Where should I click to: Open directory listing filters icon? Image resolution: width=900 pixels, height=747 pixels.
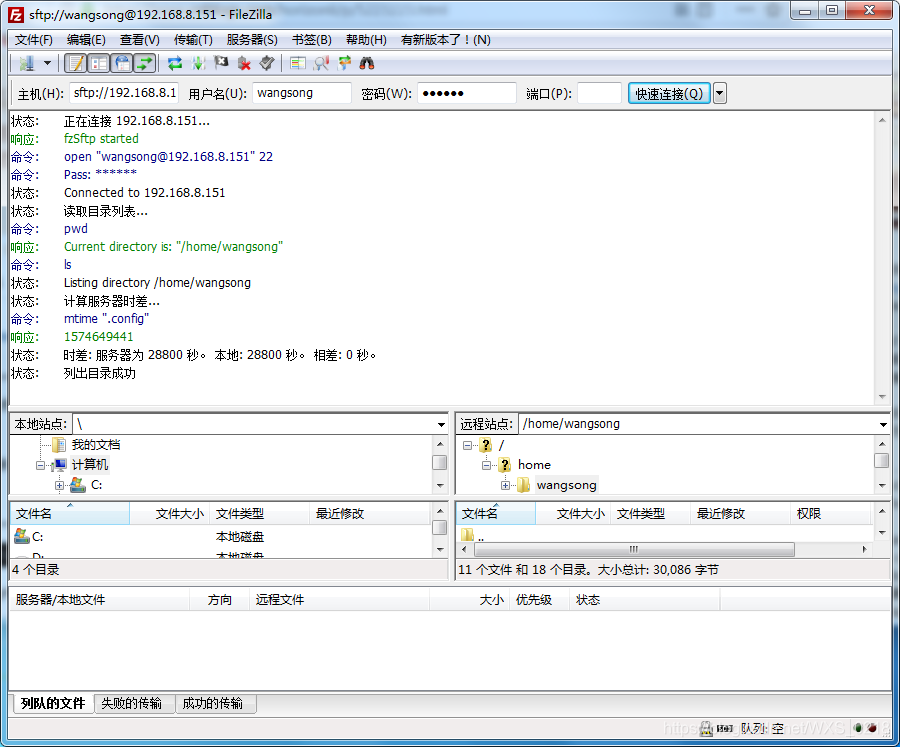298,63
